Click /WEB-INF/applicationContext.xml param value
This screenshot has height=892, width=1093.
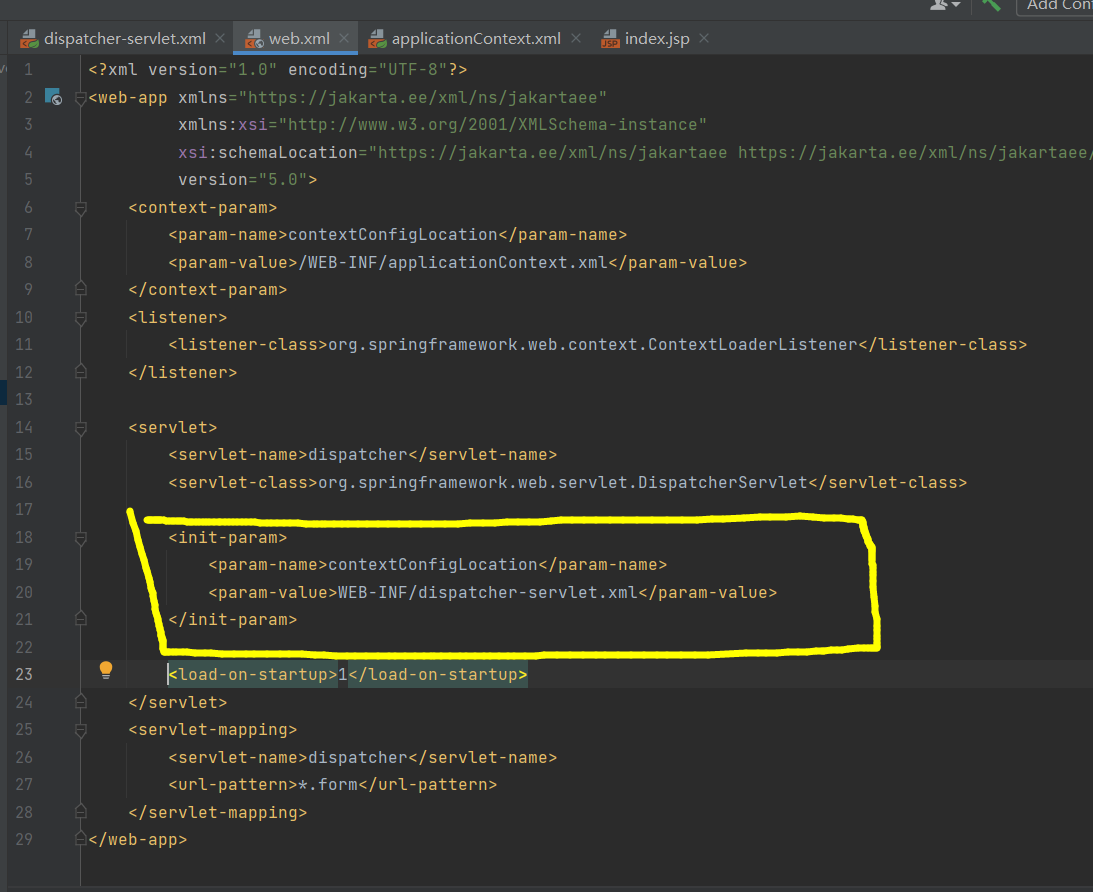[x=453, y=263]
